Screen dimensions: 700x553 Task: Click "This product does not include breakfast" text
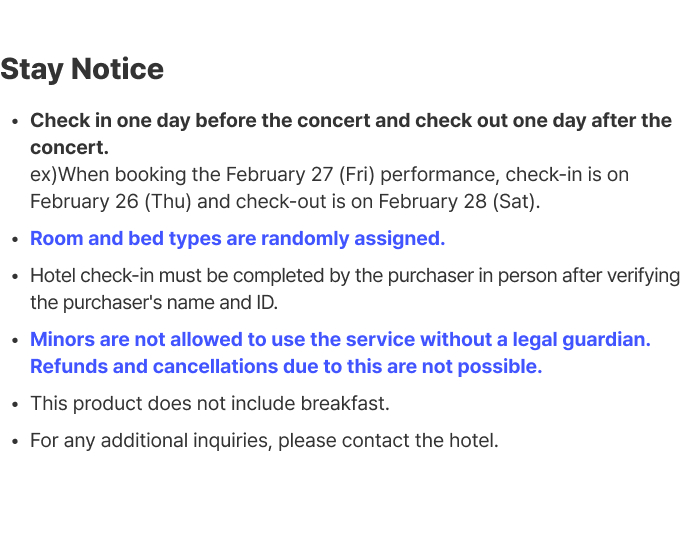pyautogui.click(x=209, y=404)
